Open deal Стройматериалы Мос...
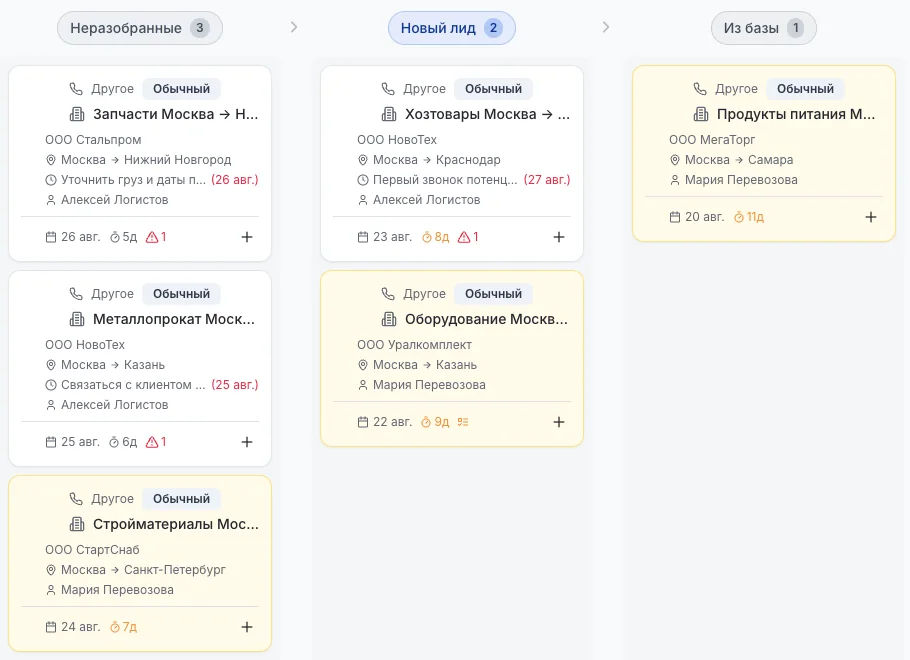 (176, 524)
